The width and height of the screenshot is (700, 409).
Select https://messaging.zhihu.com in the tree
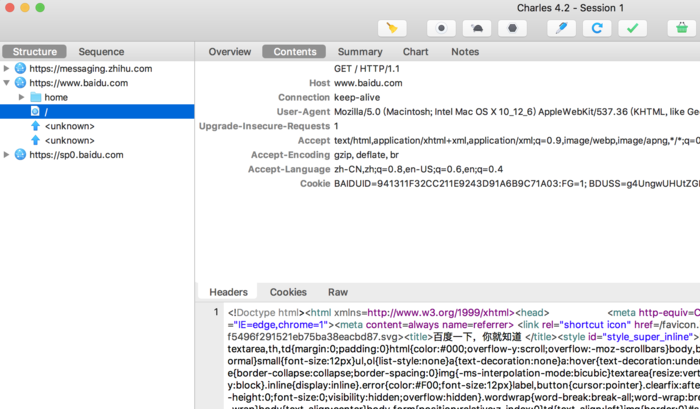pyautogui.click(x=91, y=68)
